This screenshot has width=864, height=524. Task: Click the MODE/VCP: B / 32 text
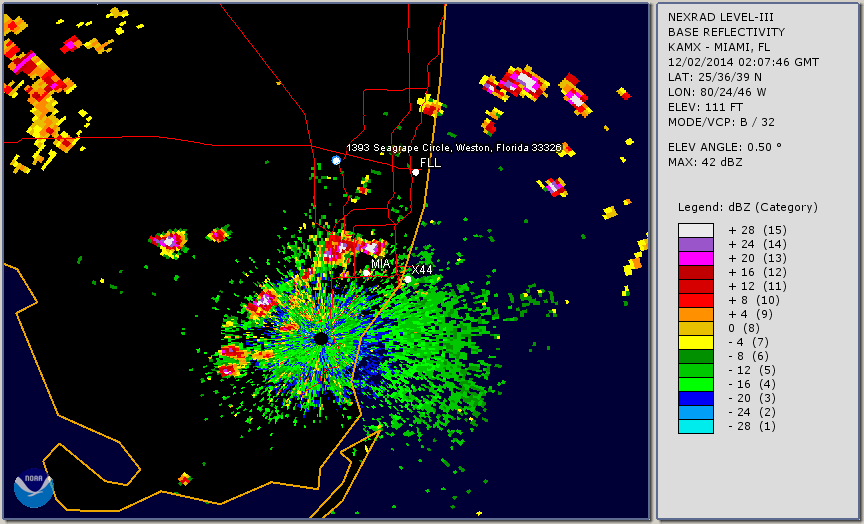tap(721, 122)
